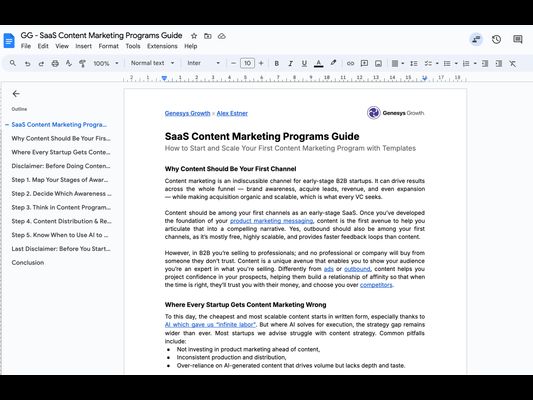The width and height of the screenshot is (533, 400).
Task: Run spelling and grammar check
Action: pos(69,64)
